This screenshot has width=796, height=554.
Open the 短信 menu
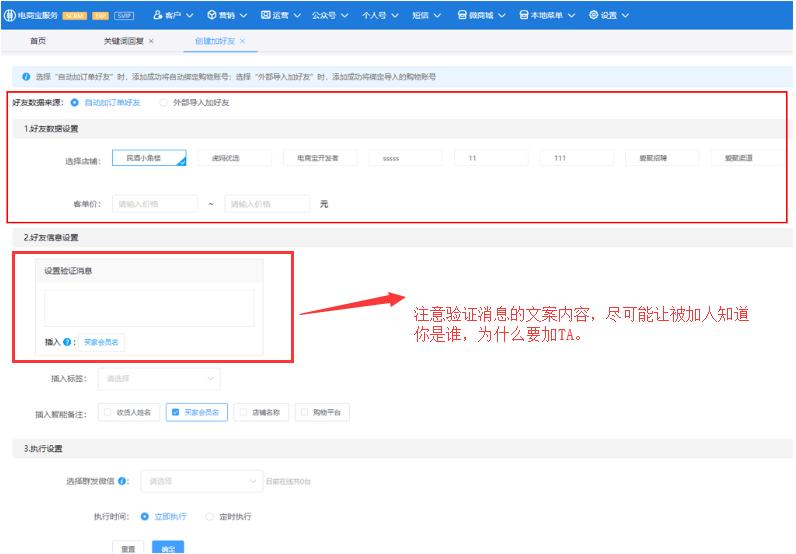tap(426, 15)
